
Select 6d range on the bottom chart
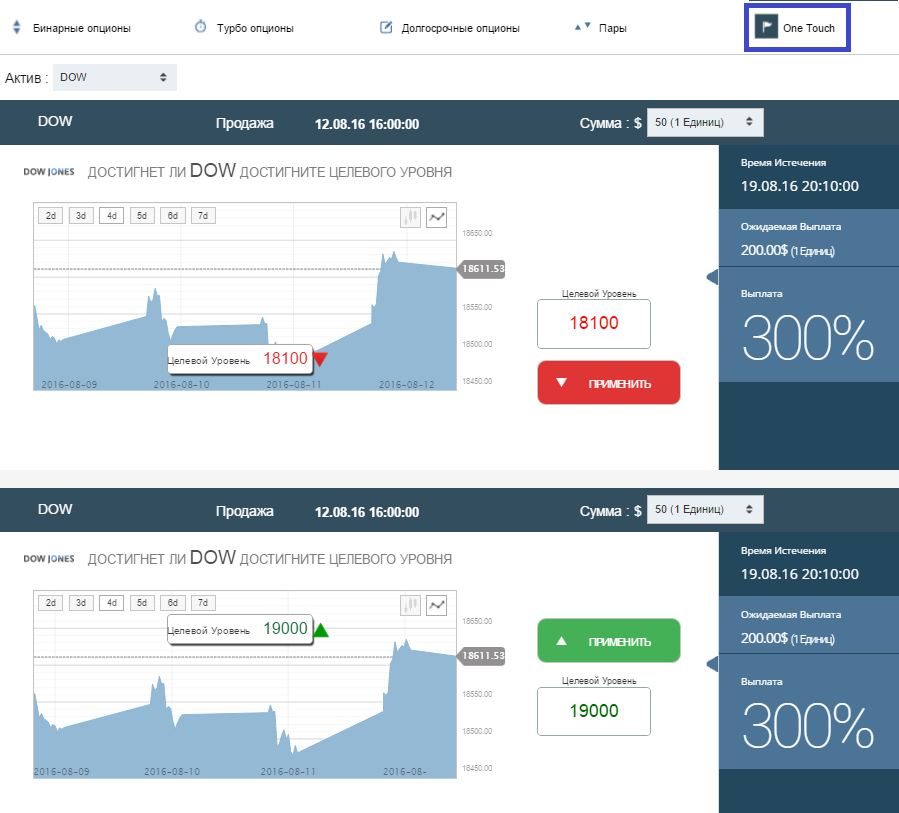click(x=173, y=603)
